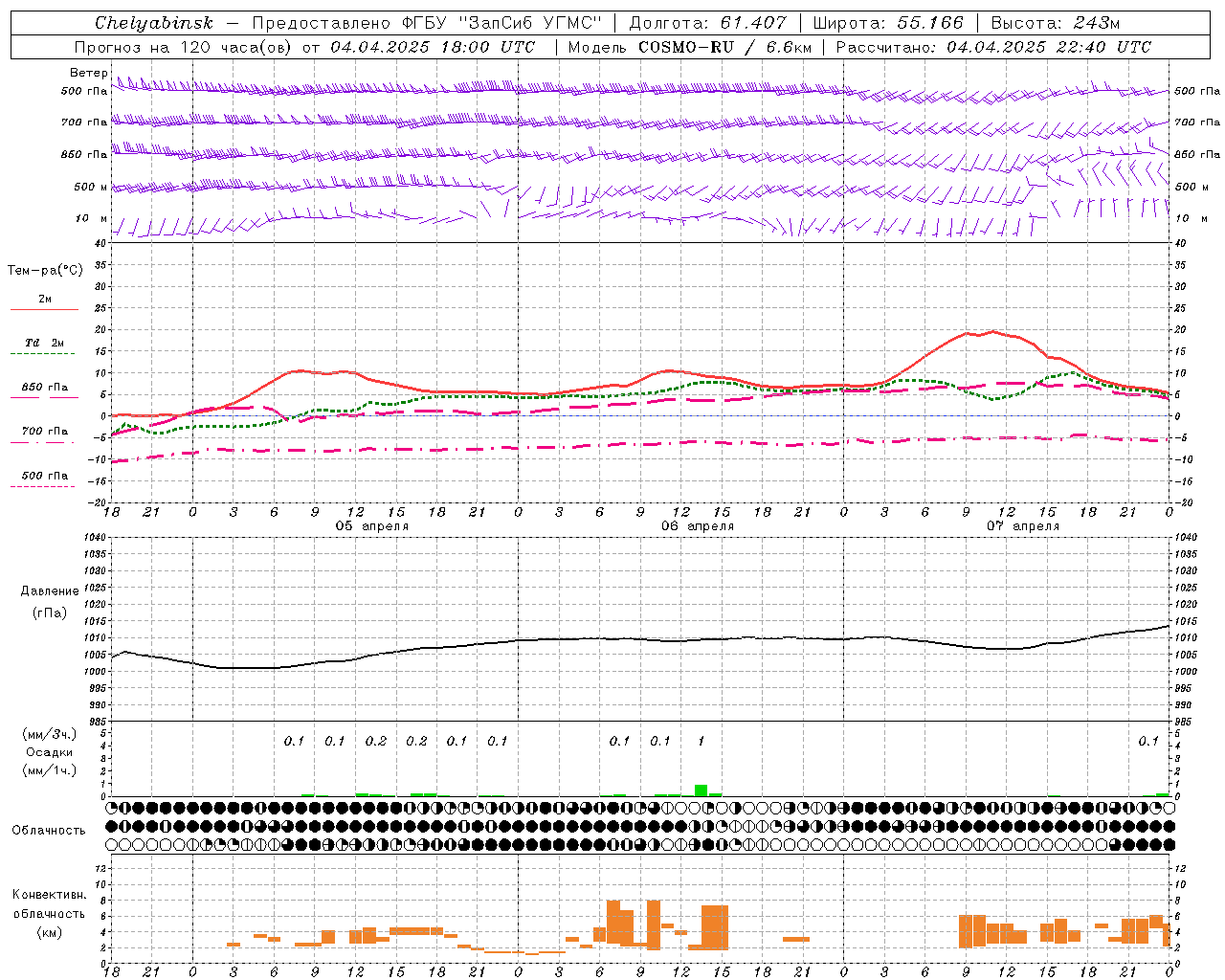Click the '700 гПа' temperature legend entry
This screenshot has height=980, width=1225.
pos(45,432)
